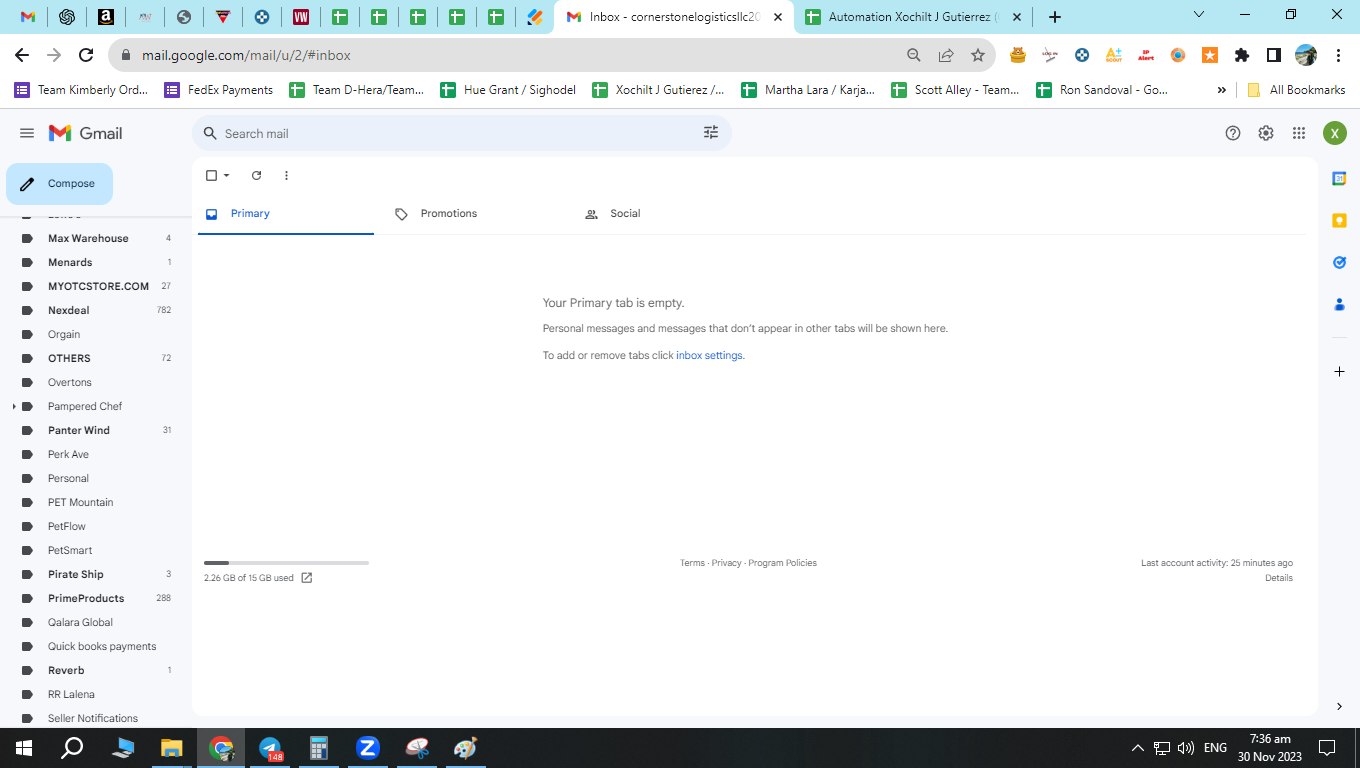Open Gmail Support help icon
Viewport: 1360px width, 768px height.
1233,133
